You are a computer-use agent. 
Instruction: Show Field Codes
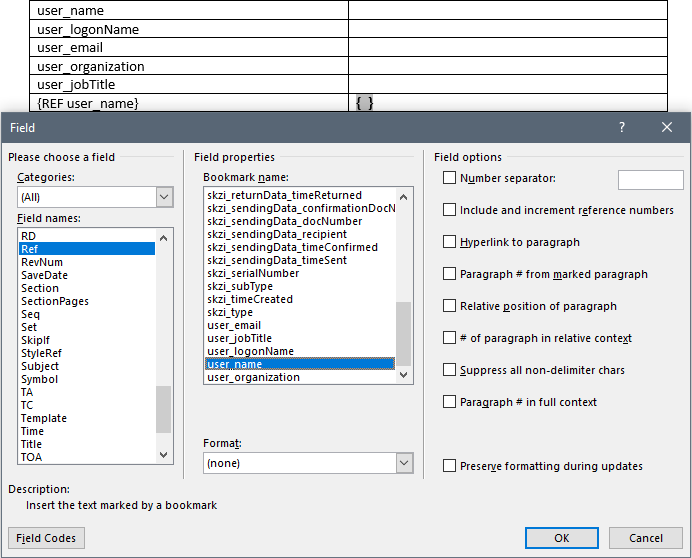pyautogui.click(x=46, y=538)
